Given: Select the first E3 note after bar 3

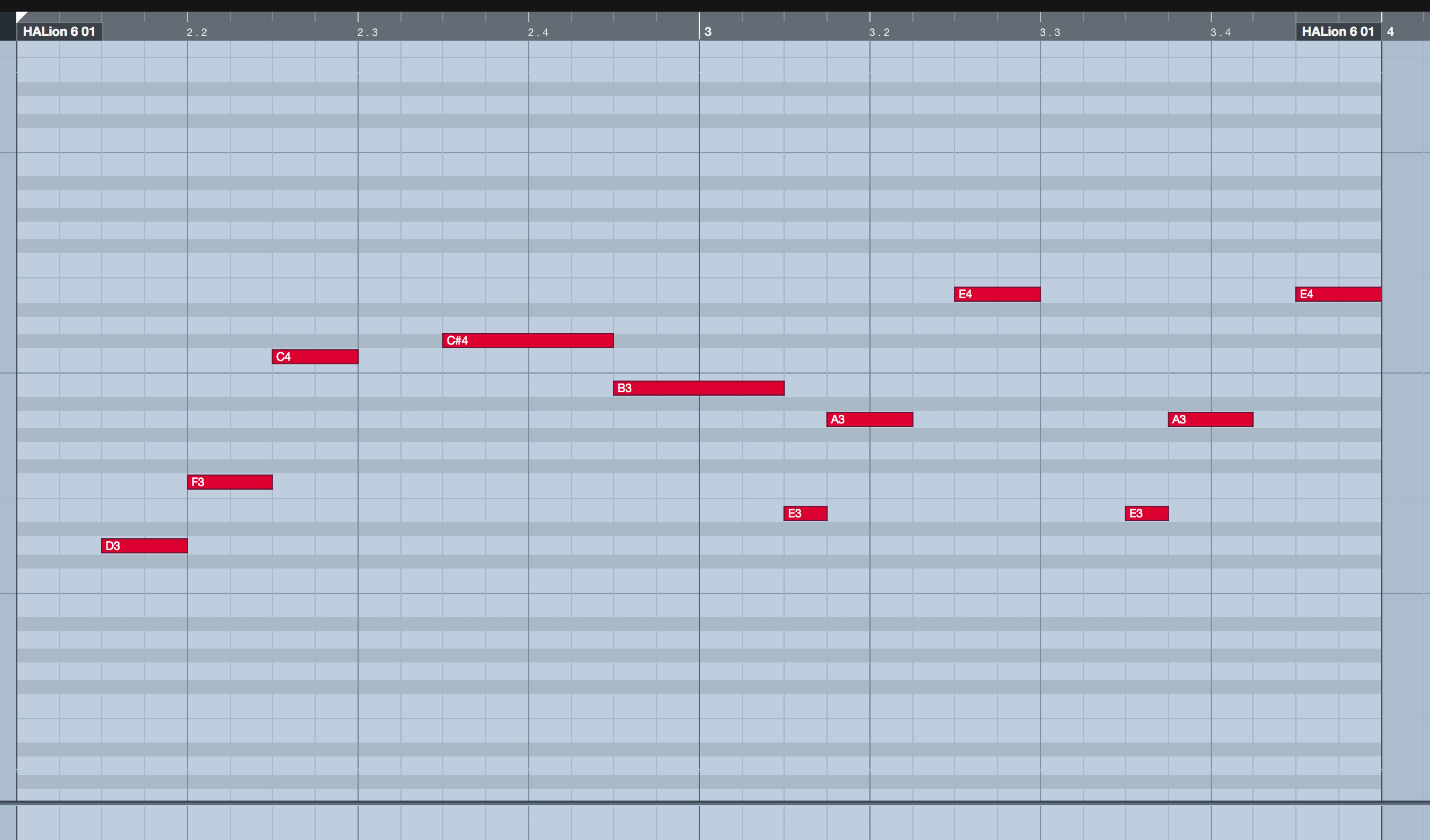Looking at the screenshot, I should [805, 513].
